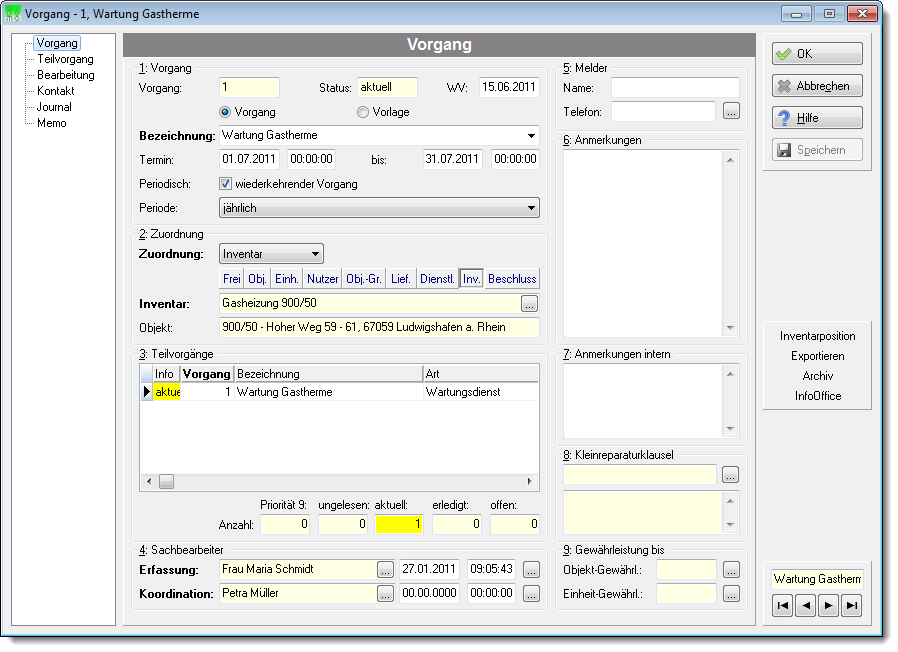The height and width of the screenshot is (652, 898).
Task: Open the Periode jährlich dropdown
Action: tap(379, 208)
